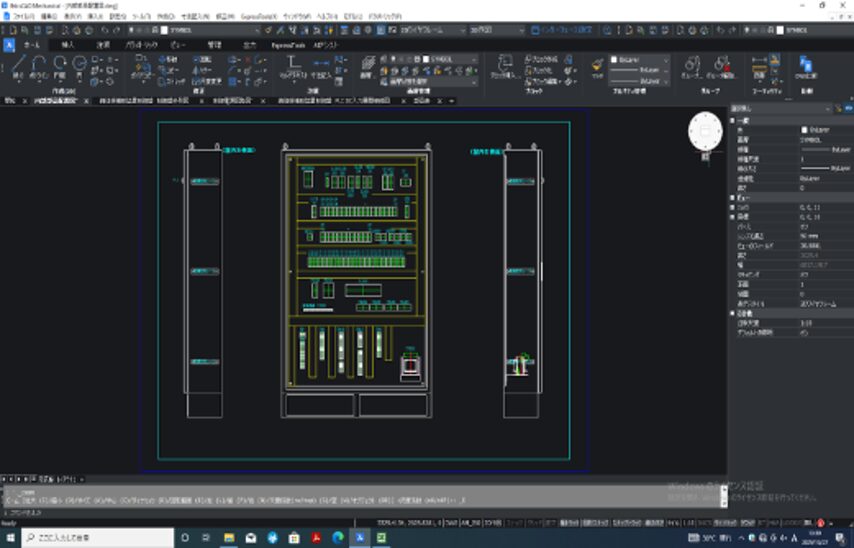Click the Group icon in ribbon

691,65
